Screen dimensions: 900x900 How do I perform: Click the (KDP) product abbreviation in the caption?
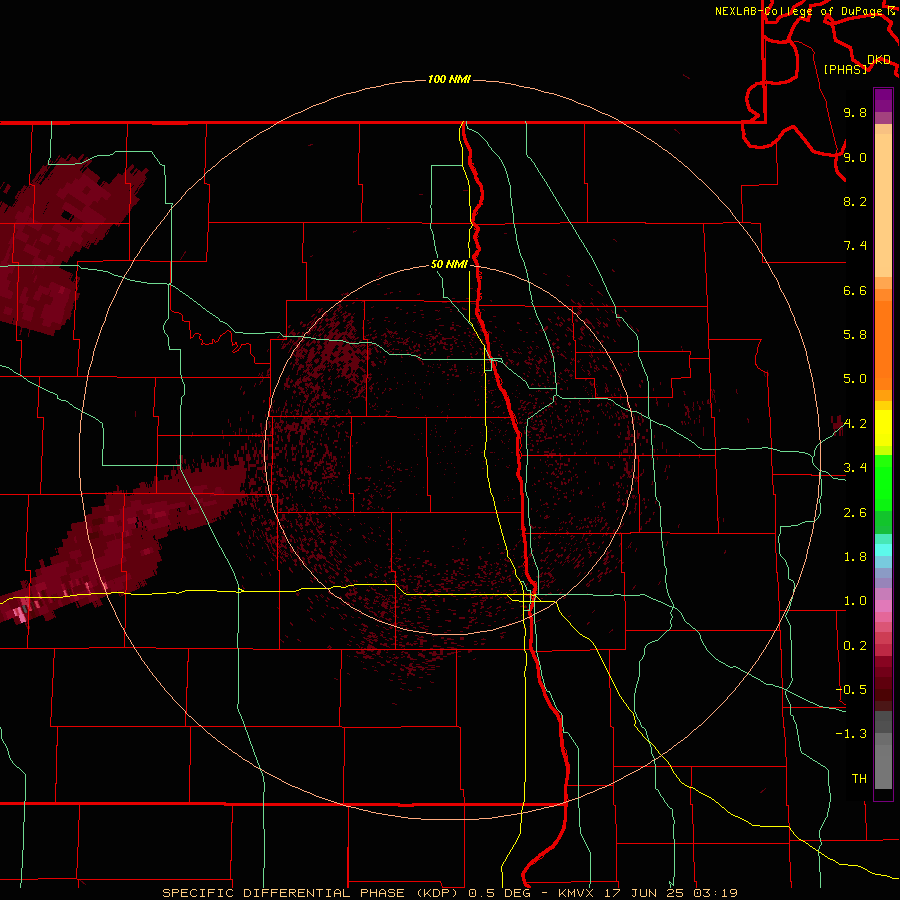click(x=437, y=893)
